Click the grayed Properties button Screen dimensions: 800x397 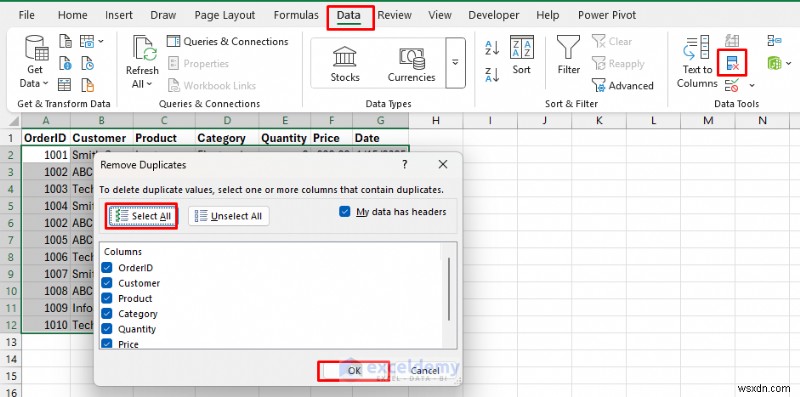(x=198, y=63)
